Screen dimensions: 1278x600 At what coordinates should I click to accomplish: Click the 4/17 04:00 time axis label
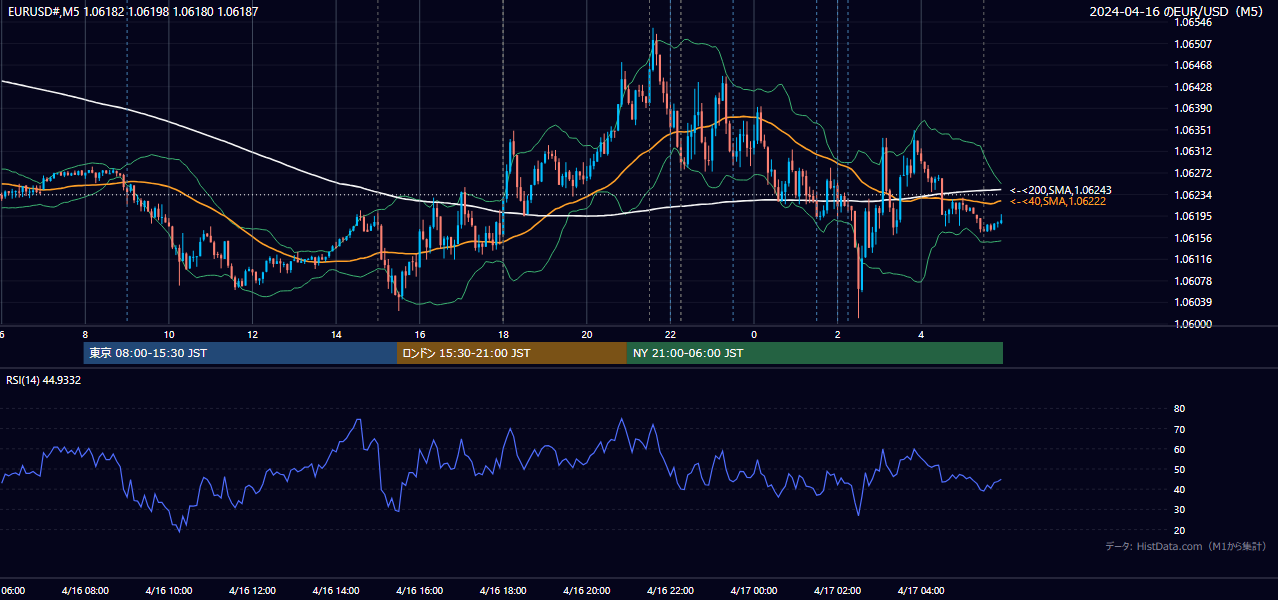coord(921,591)
